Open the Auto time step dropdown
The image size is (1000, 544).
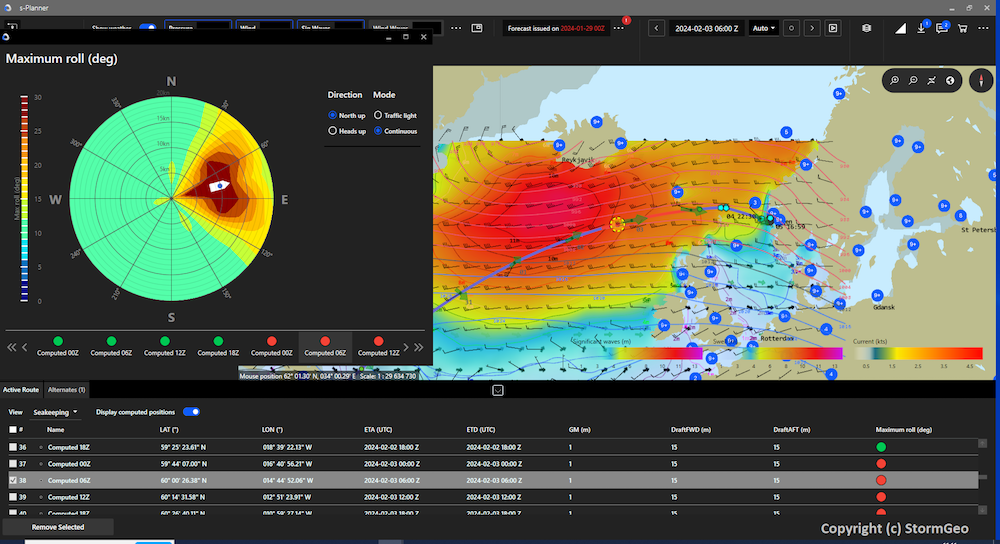[x=764, y=28]
